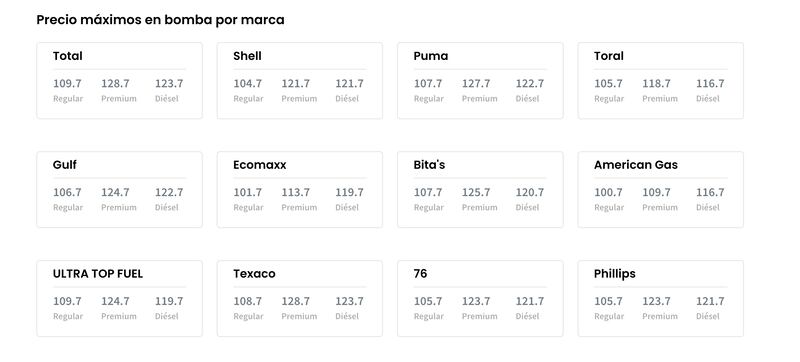Select the American Gas card title
This screenshot has height=362, width=800.
(636, 165)
